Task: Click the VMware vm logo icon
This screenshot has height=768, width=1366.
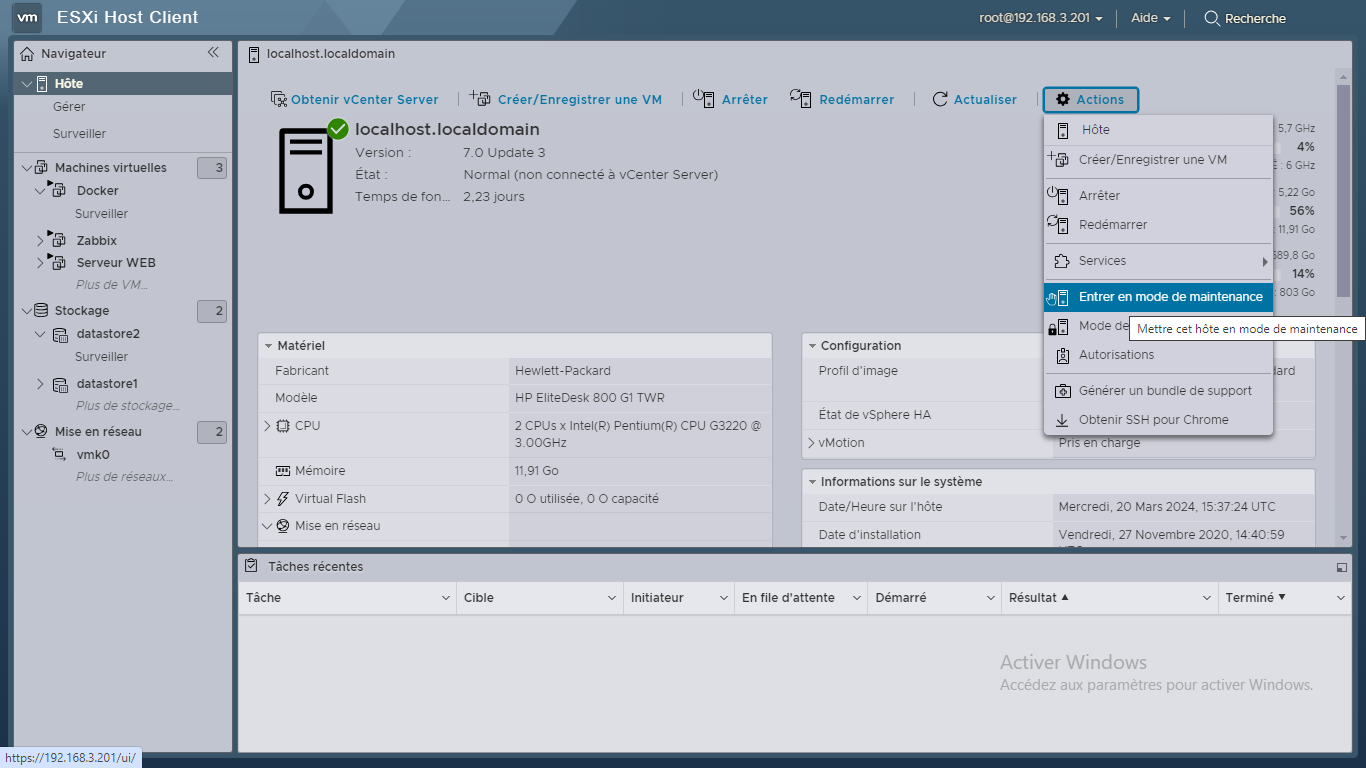Action: coord(28,17)
